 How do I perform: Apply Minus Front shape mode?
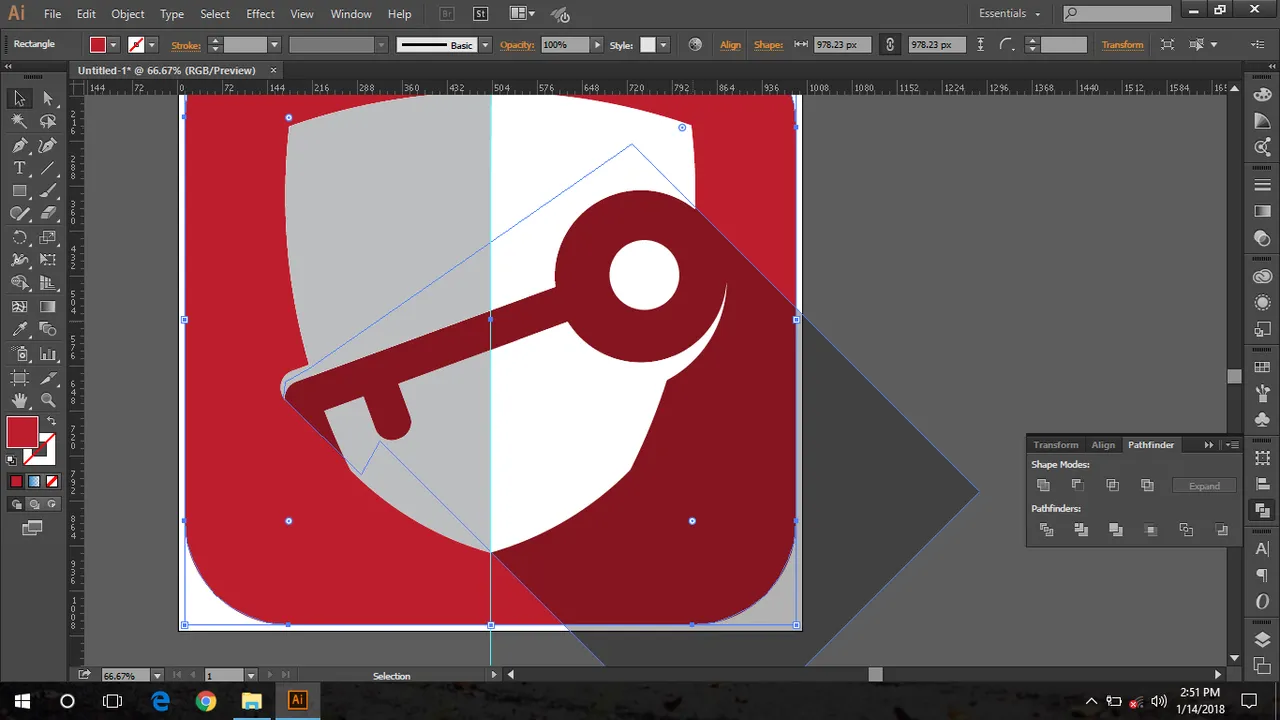point(1078,485)
